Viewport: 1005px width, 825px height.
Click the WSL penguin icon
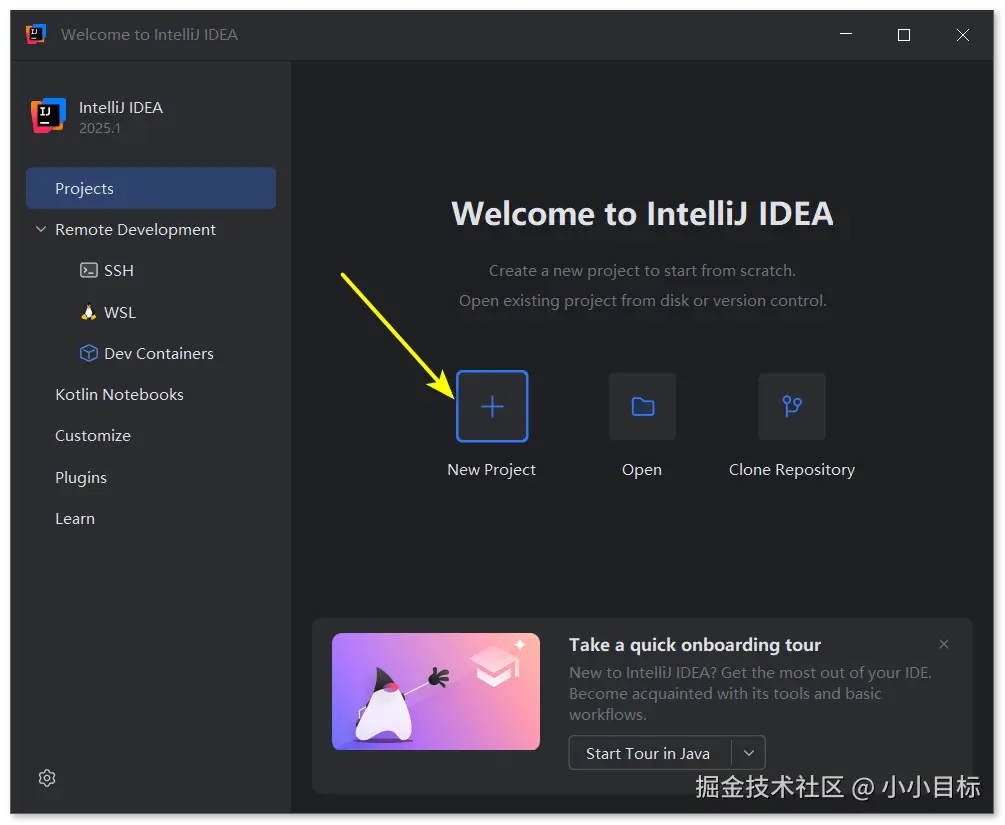pos(88,312)
